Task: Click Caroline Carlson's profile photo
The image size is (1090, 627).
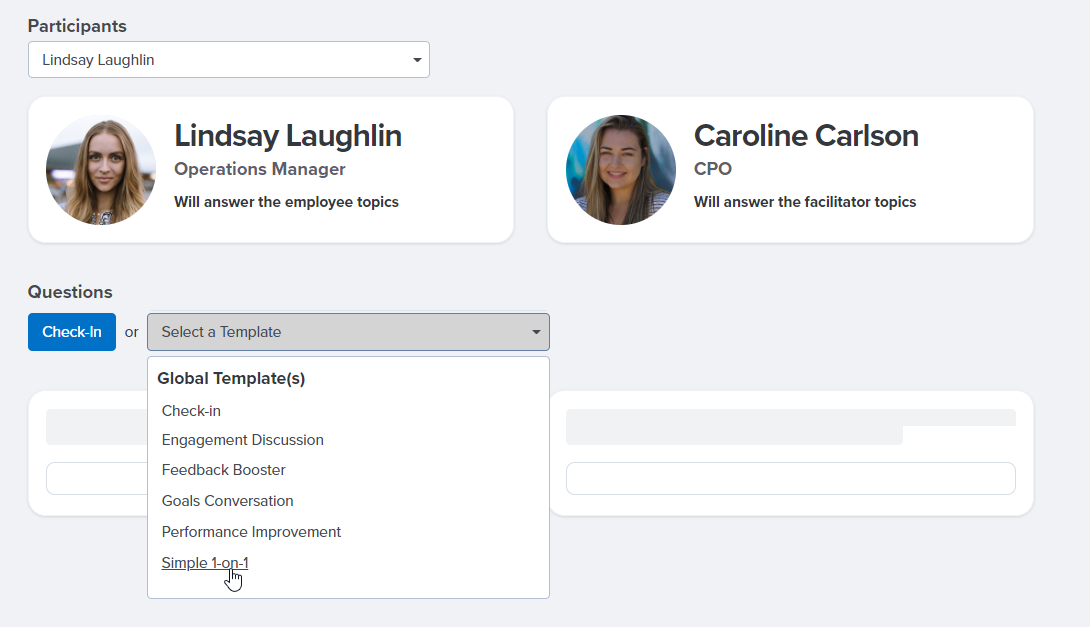Action: tap(621, 170)
